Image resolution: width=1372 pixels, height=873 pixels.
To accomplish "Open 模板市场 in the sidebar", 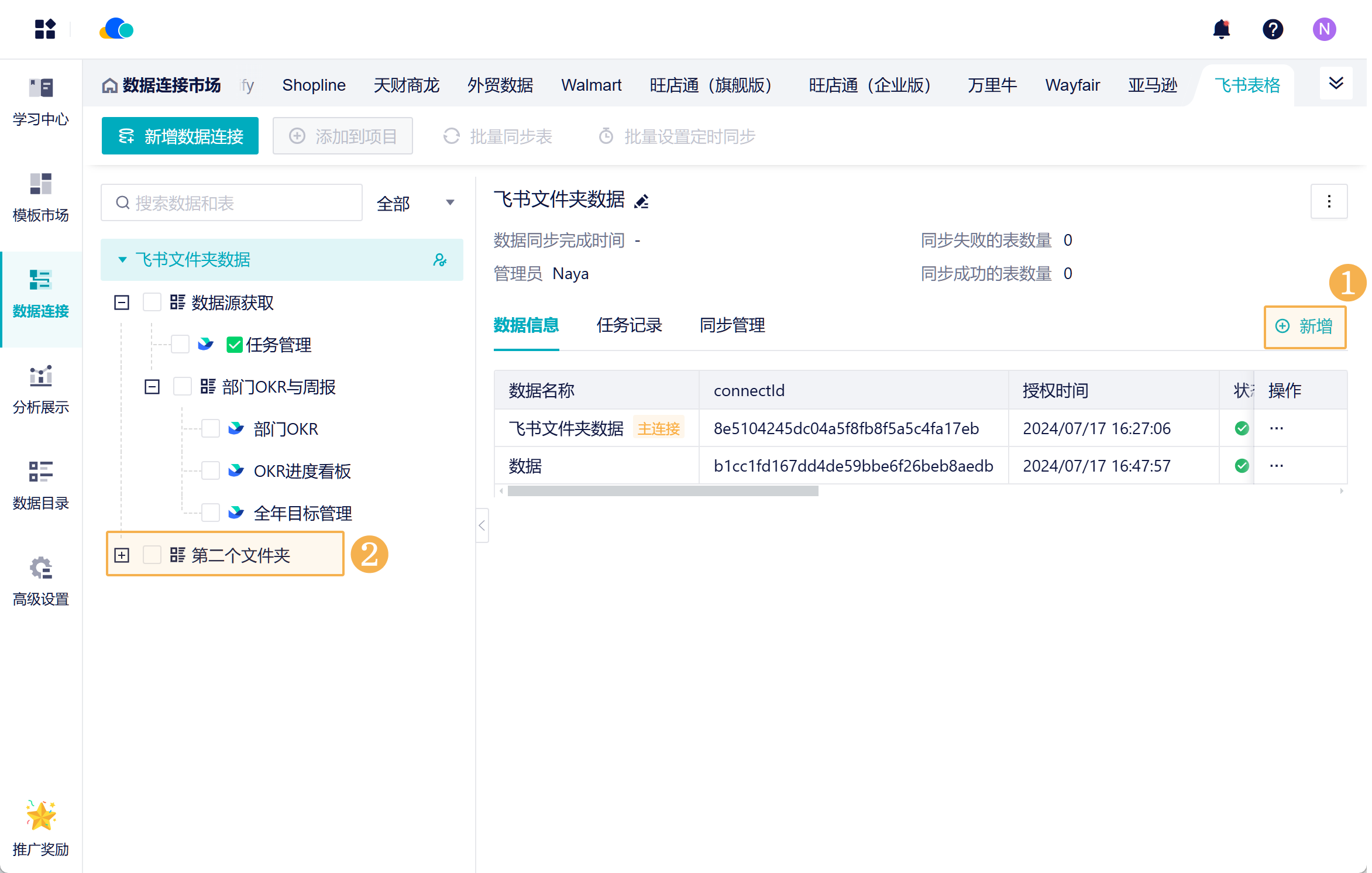I will coord(41,198).
